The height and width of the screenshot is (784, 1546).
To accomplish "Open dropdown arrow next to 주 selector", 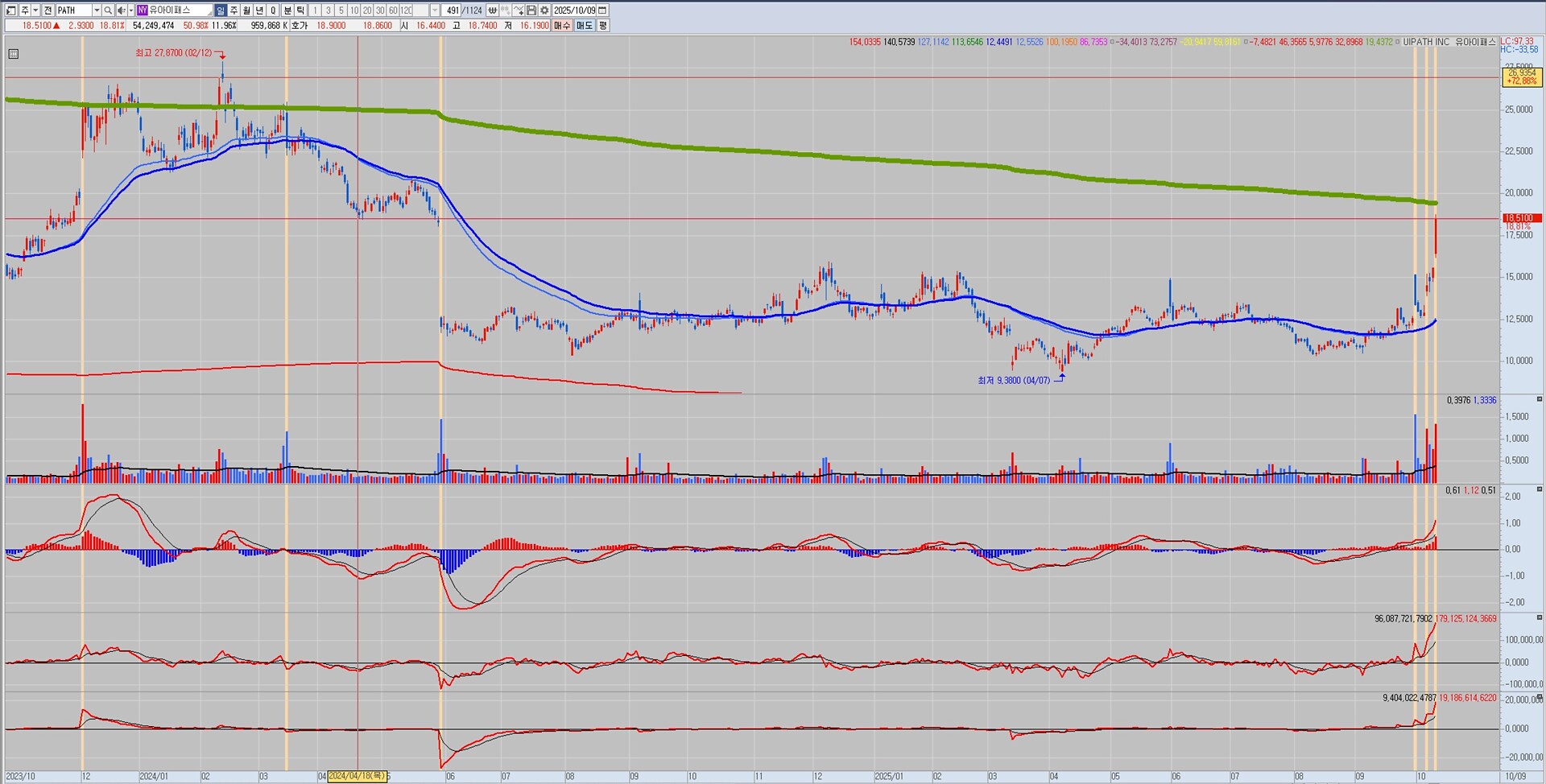I will tap(35, 10).
